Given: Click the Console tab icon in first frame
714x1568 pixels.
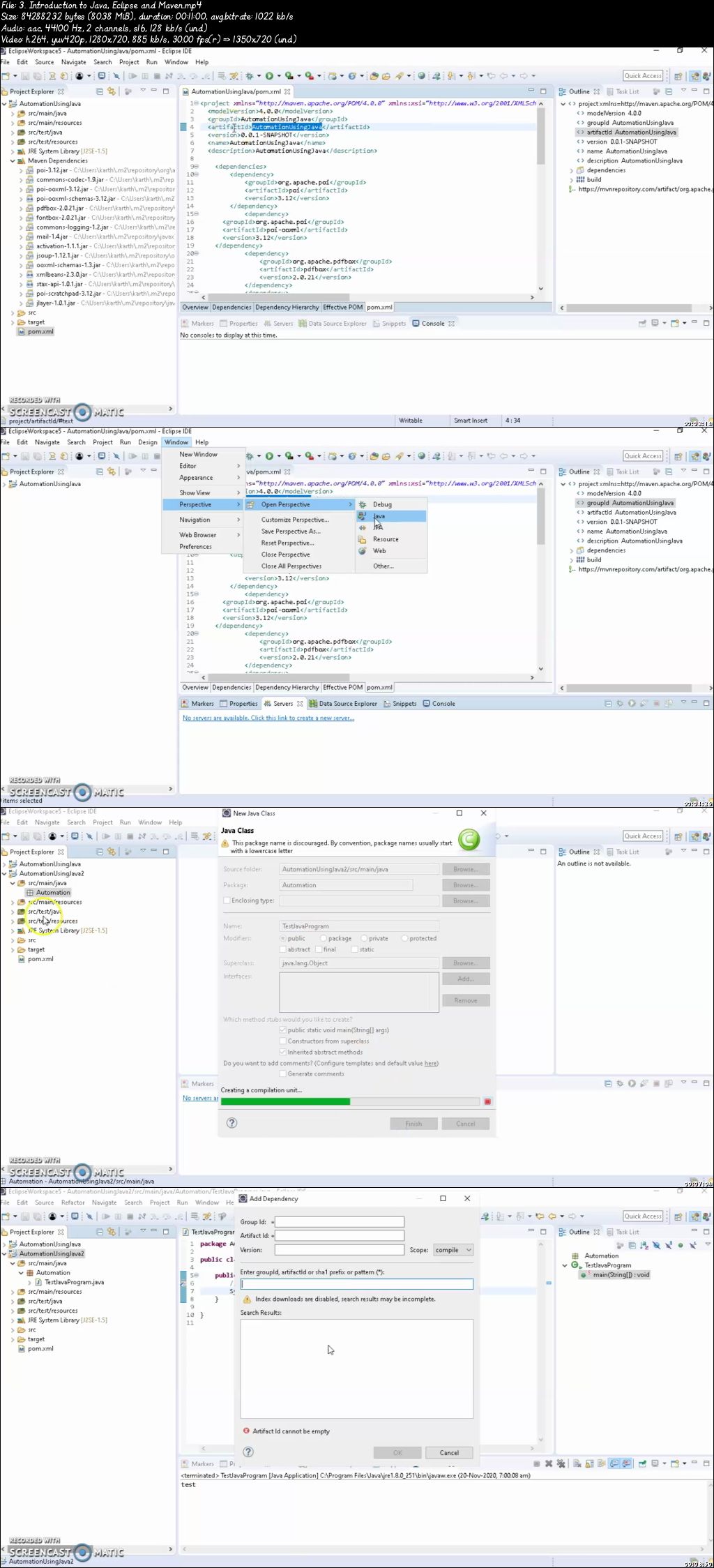Looking at the screenshot, I should 416,324.
